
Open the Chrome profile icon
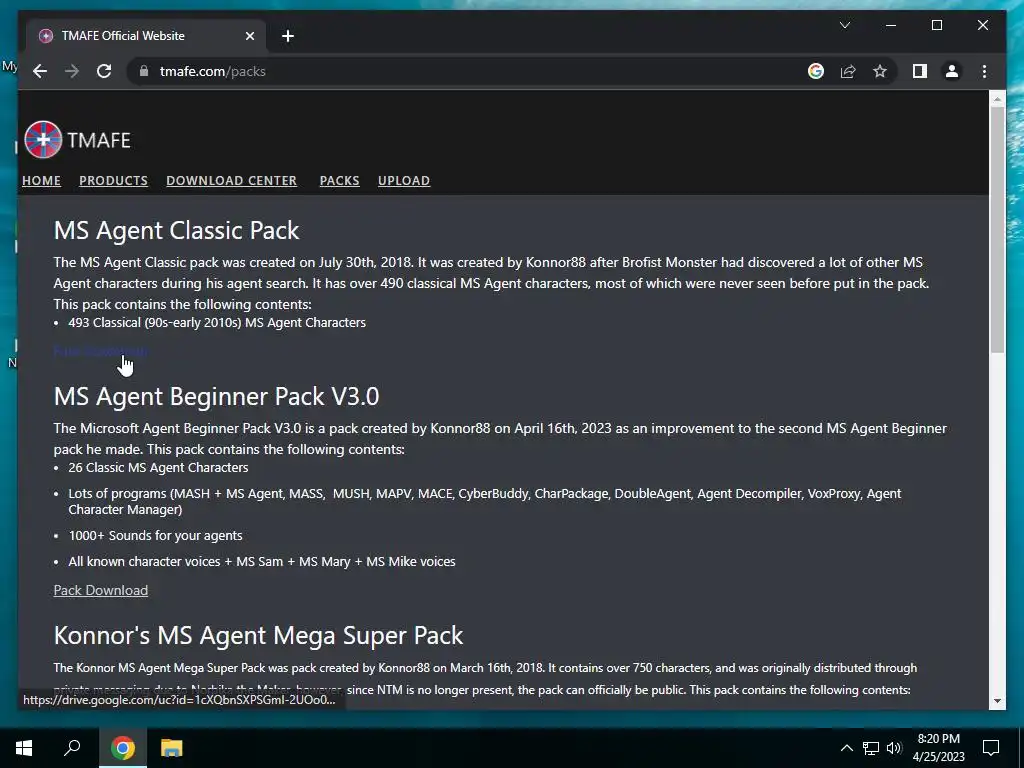(952, 71)
